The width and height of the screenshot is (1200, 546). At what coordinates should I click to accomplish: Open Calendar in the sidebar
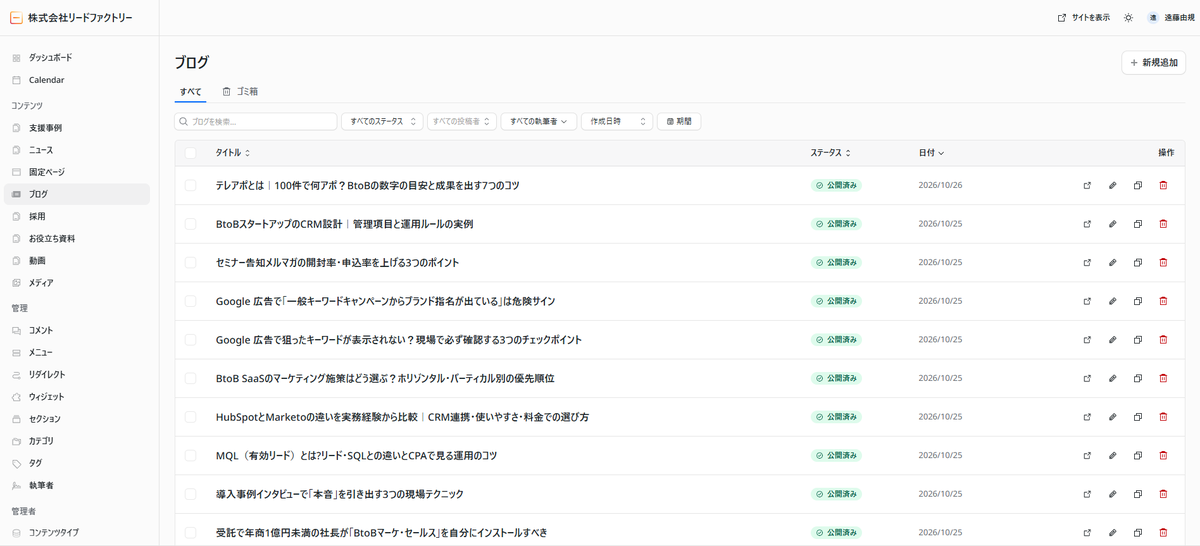(77, 80)
